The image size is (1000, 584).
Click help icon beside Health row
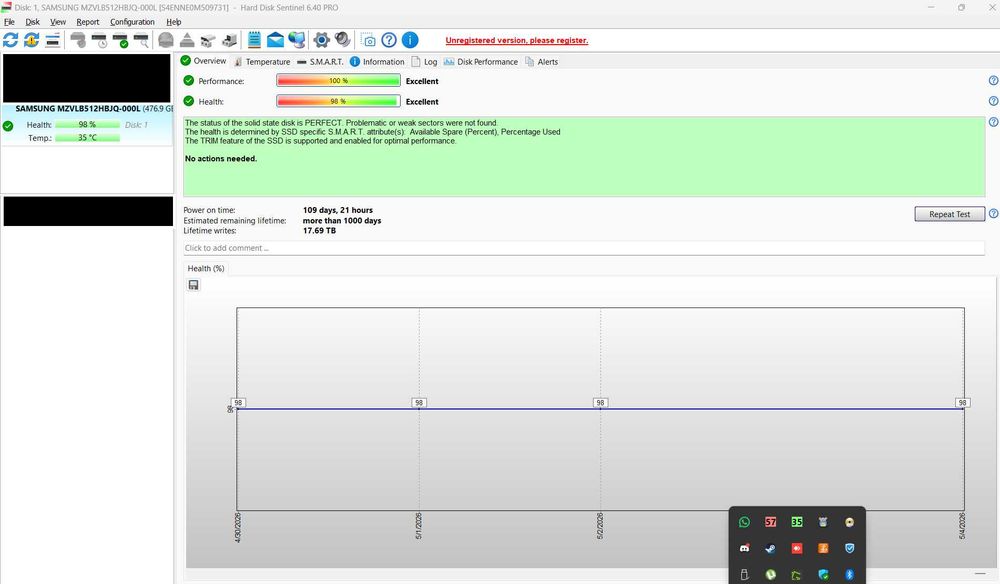993,101
